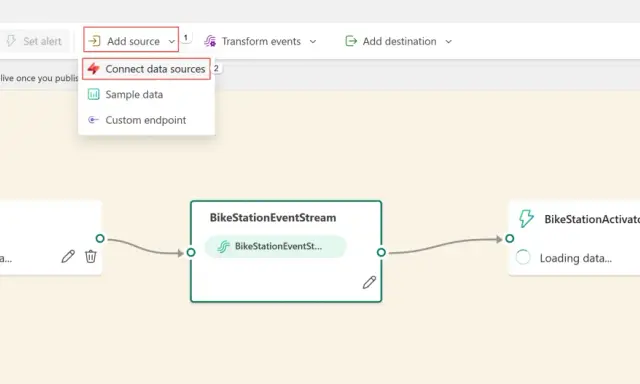This screenshot has width=640, height=384.
Task: Click the source node output port
Action: 100,238
